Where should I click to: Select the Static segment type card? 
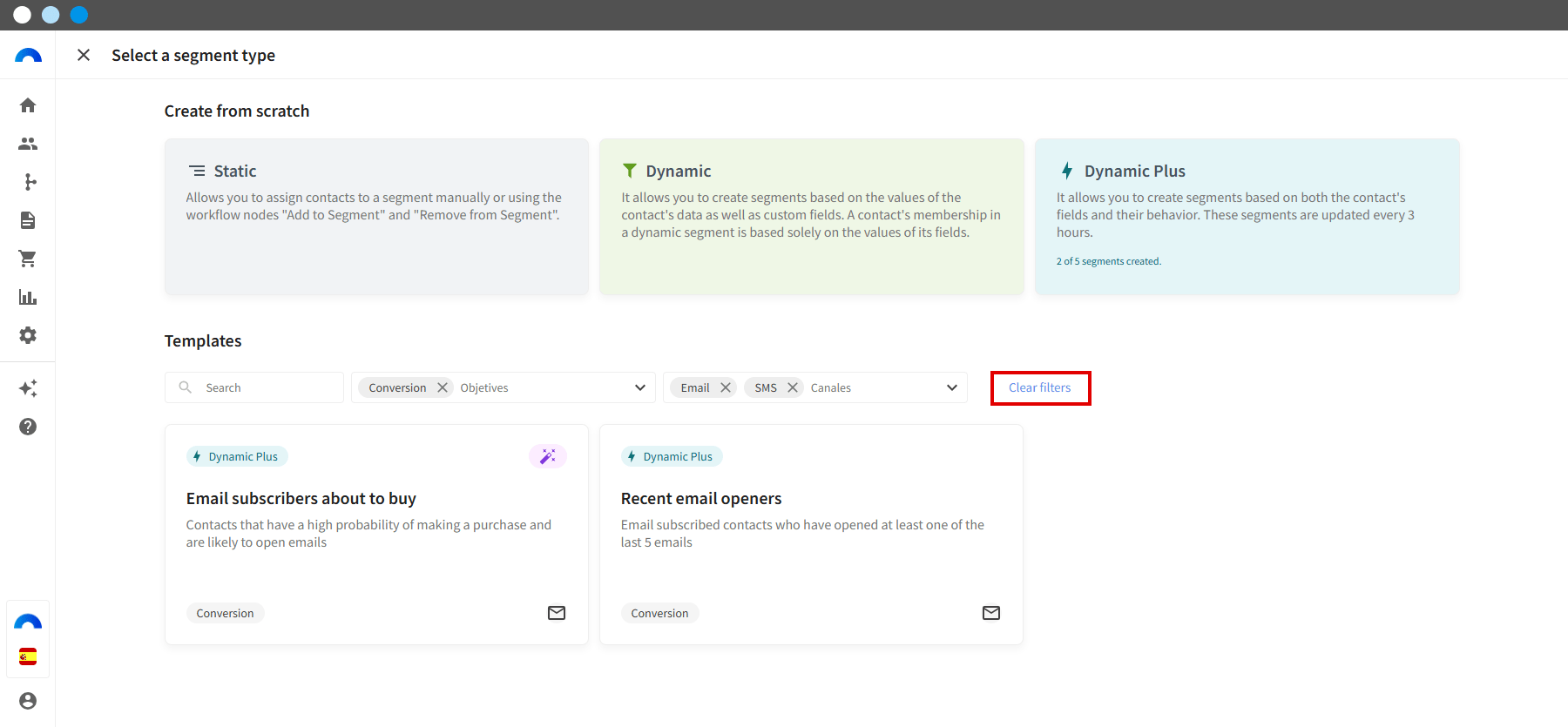(x=376, y=217)
